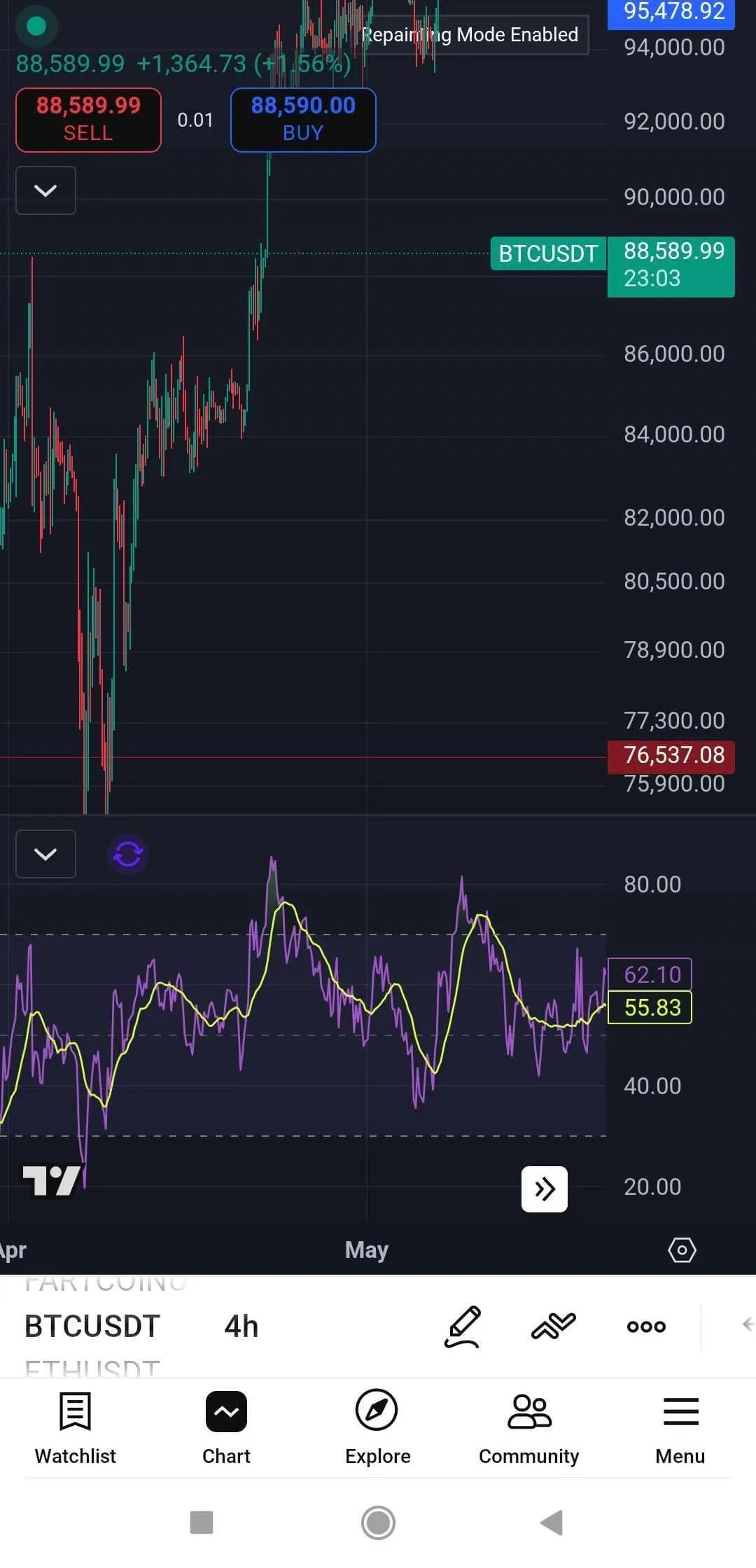This screenshot has width=756, height=1568.
Task: Go to the Community tab
Action: click(x=529, y=1428)
